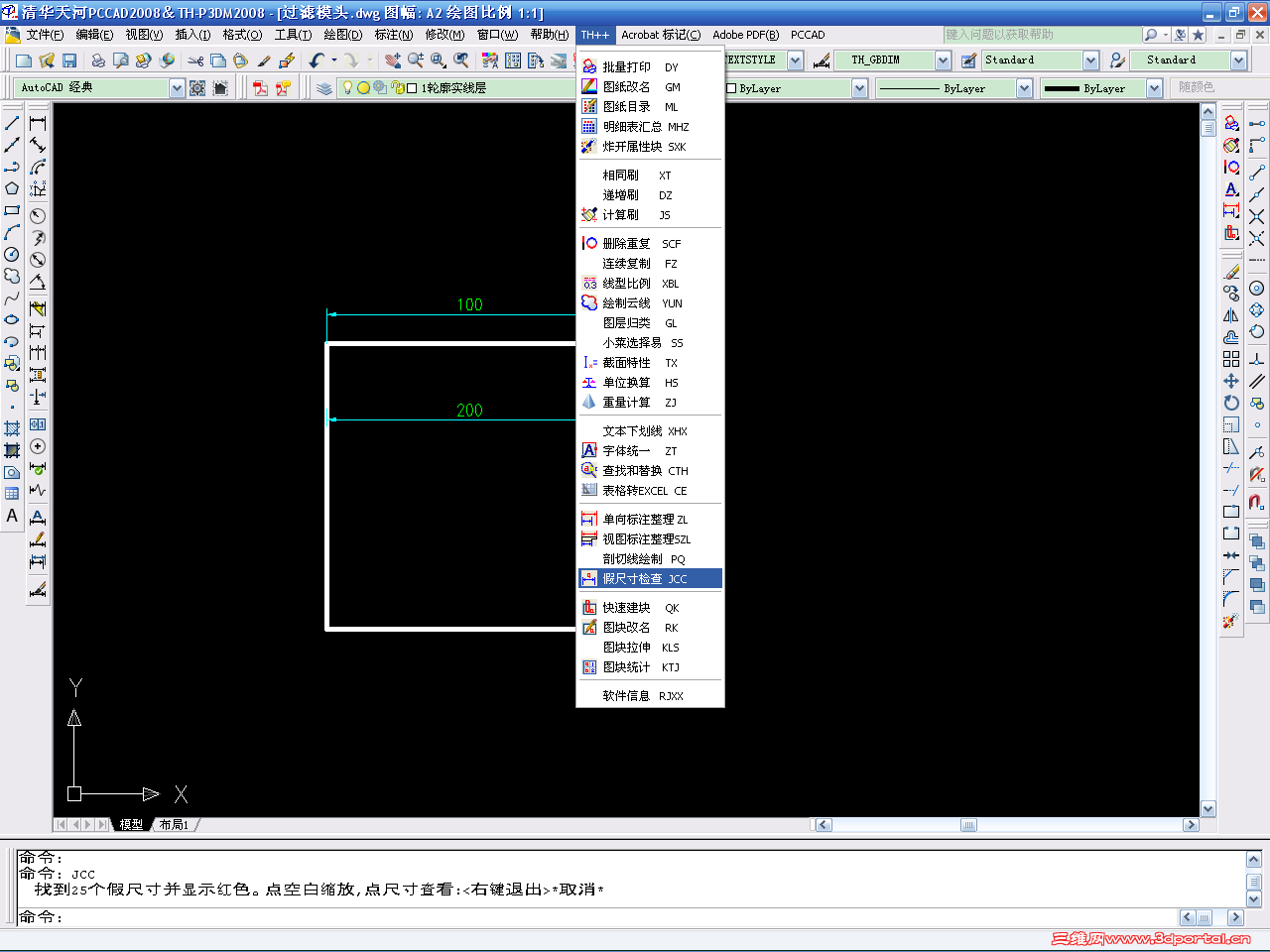Expand the Standard table style dropdown

1090,60
